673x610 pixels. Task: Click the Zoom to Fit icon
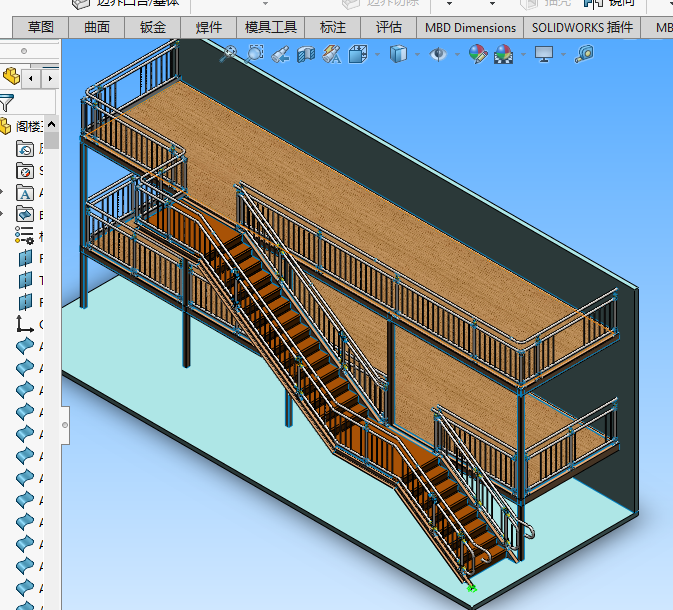click(229, 54)
